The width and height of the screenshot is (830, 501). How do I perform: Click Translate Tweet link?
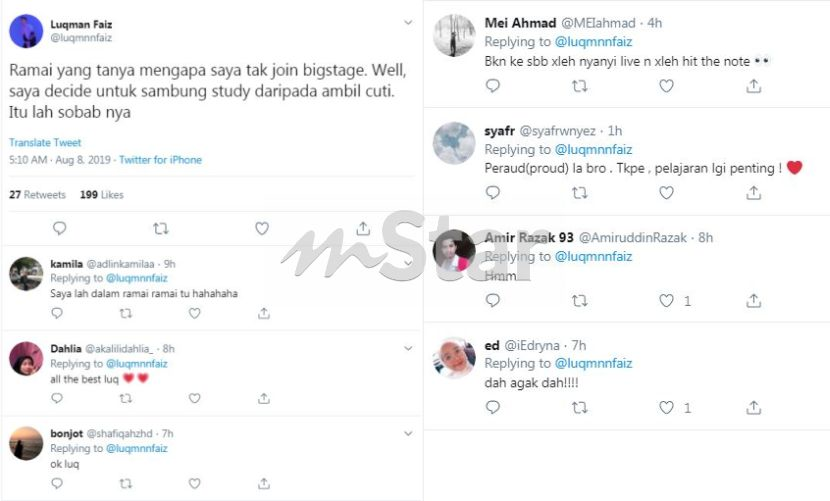(x=45, y=142)
